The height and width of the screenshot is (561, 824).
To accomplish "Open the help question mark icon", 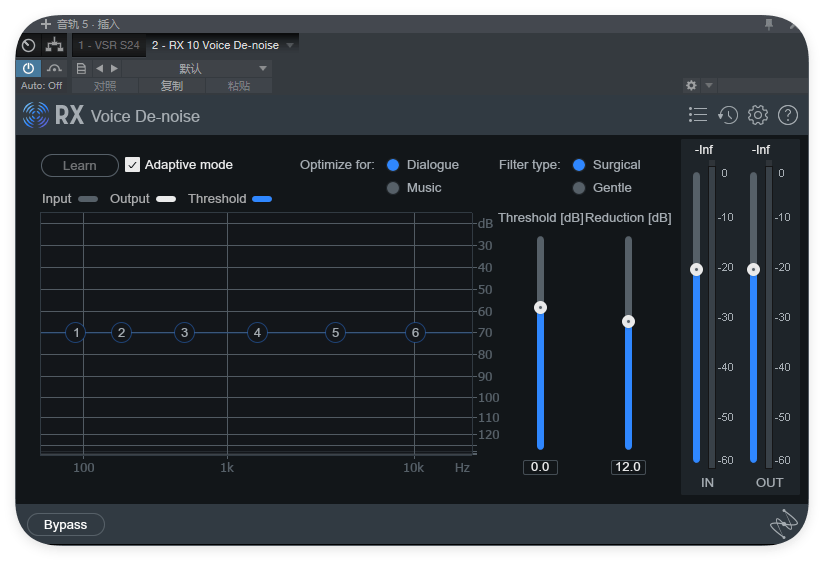I will point(788,115).
